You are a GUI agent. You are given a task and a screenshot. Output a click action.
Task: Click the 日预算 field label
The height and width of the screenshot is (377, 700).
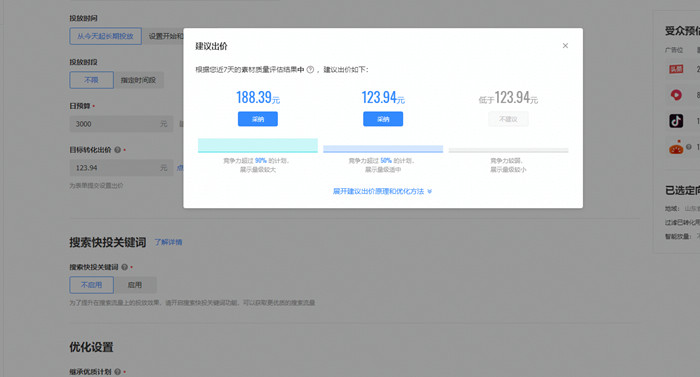tap(79, 106)
